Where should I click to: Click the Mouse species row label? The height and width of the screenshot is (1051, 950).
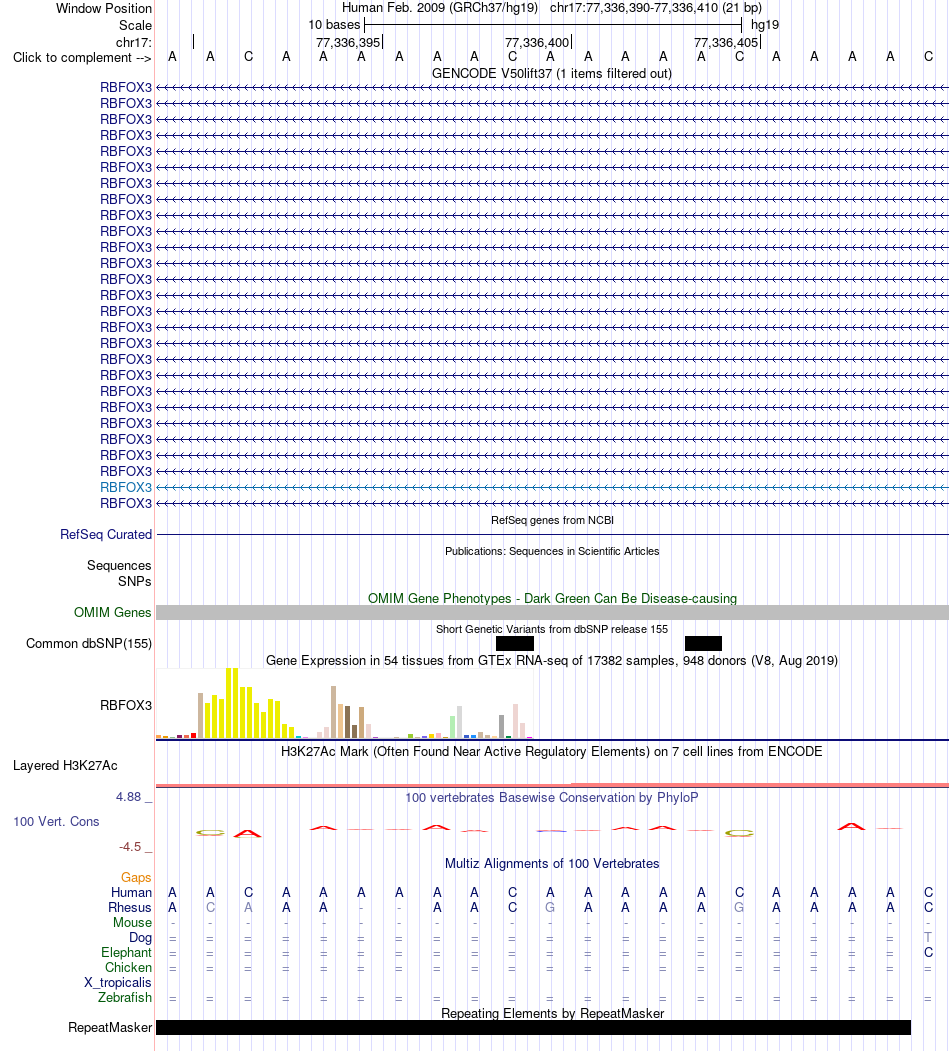coord(132,922)
